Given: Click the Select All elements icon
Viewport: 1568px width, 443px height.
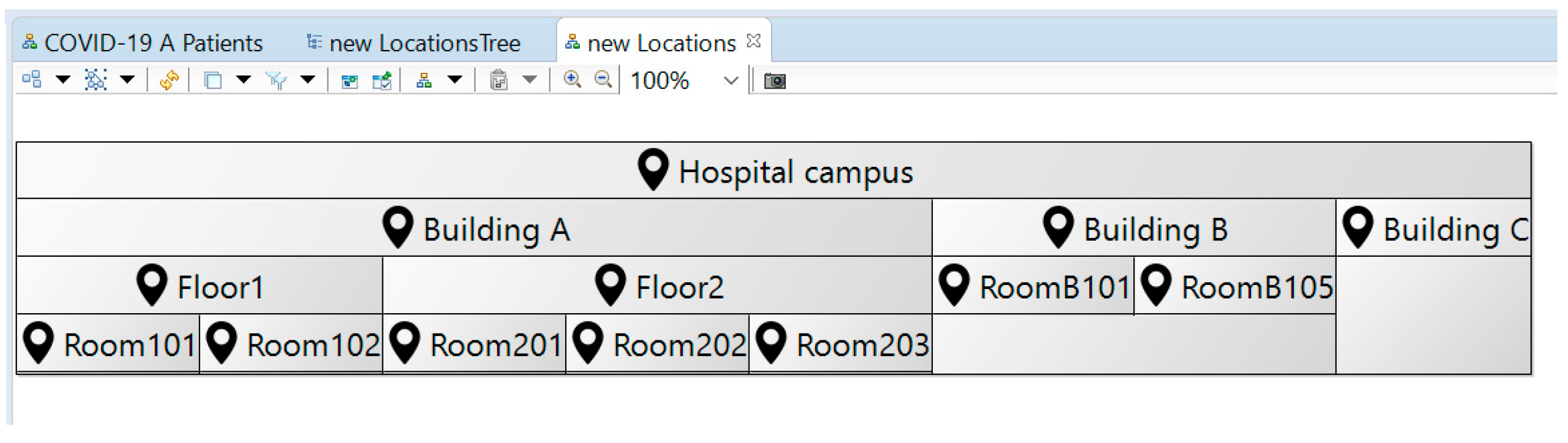Looking at the screenshot, I should (95, 79).
